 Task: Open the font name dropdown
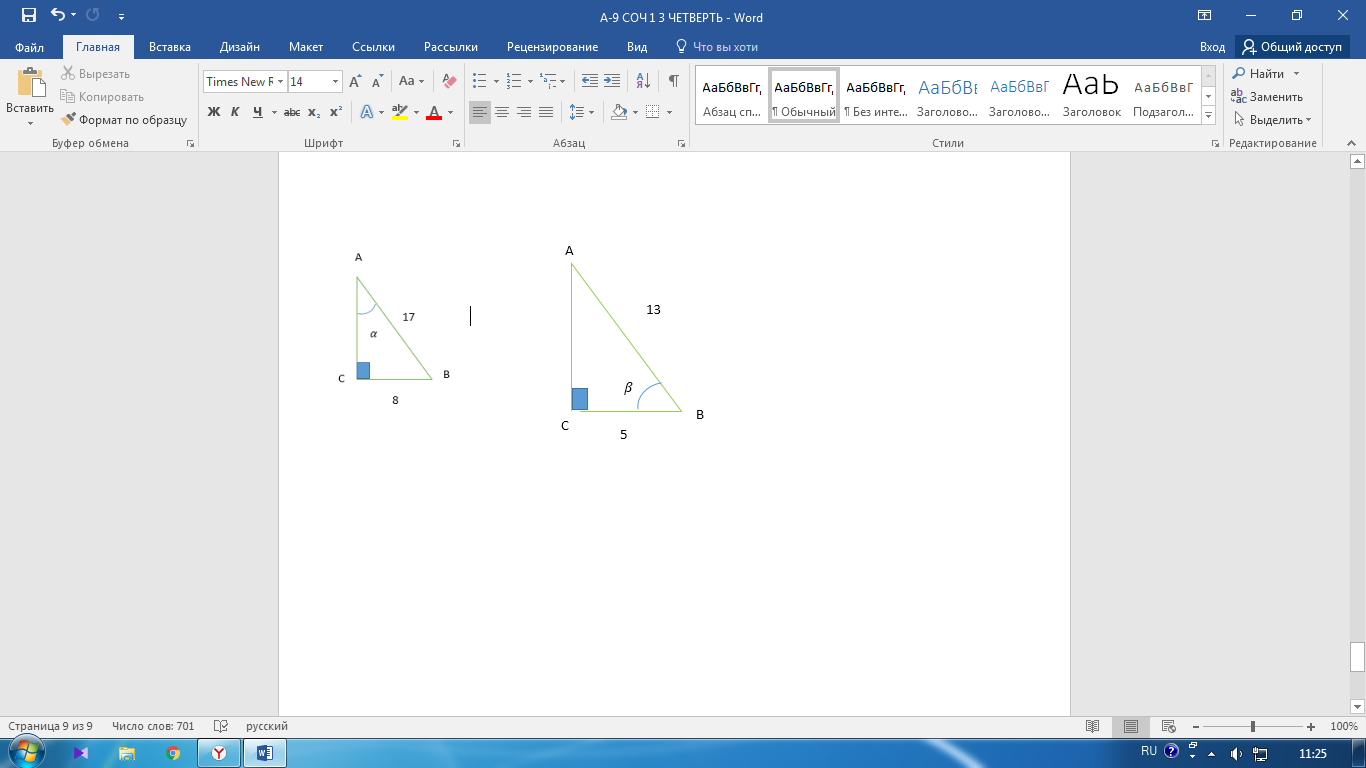(x=281, y=82)
